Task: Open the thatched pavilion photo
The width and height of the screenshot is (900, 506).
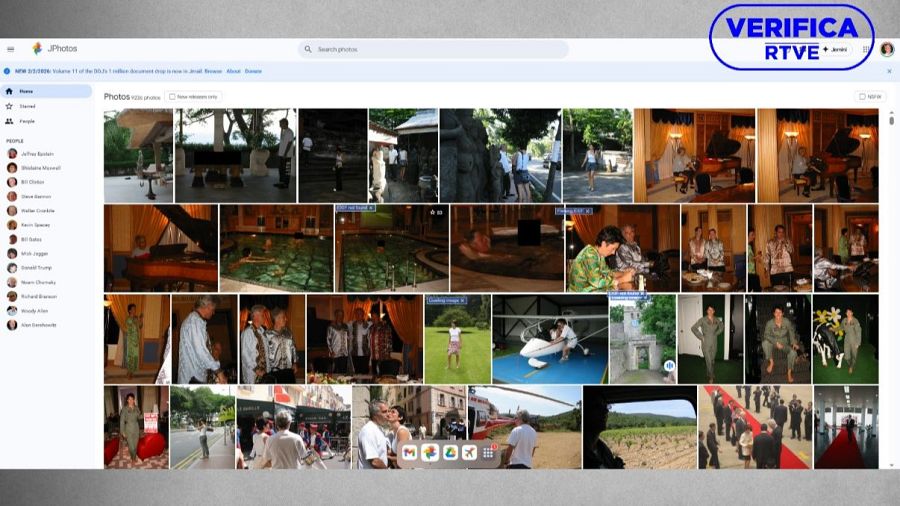Action: click(x=138, y=155)
